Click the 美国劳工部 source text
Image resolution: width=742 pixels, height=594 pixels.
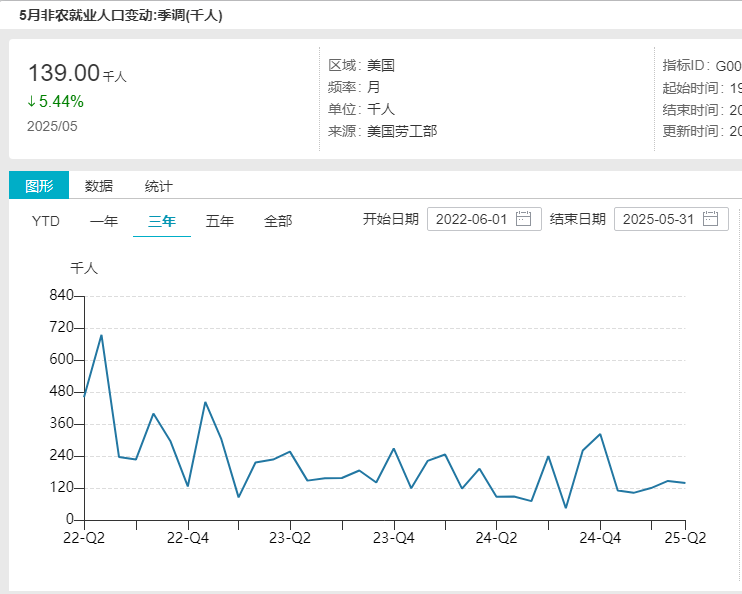click(x=402, y=131)
